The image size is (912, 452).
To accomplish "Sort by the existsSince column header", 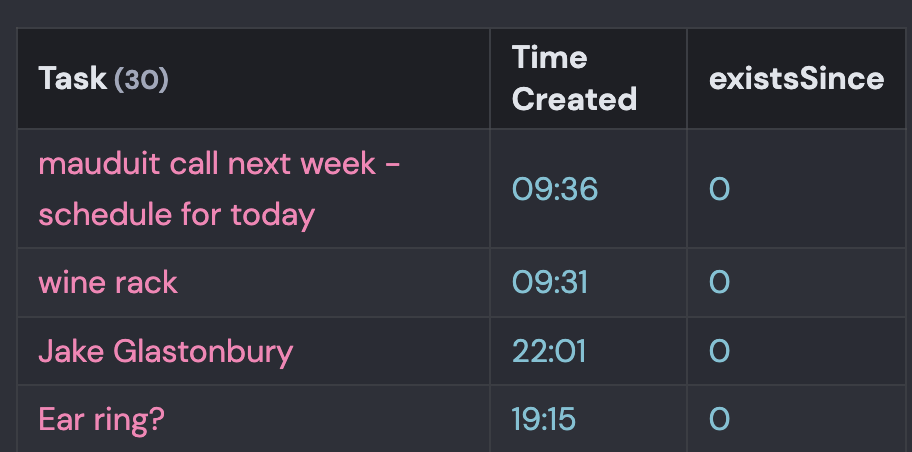I will [x=796, y=79].
